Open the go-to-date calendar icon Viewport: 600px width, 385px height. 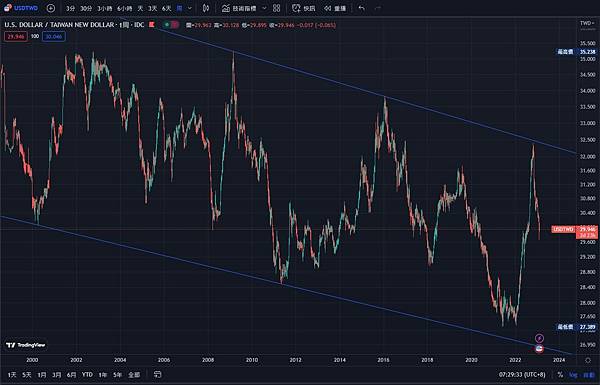coord(157,374)
